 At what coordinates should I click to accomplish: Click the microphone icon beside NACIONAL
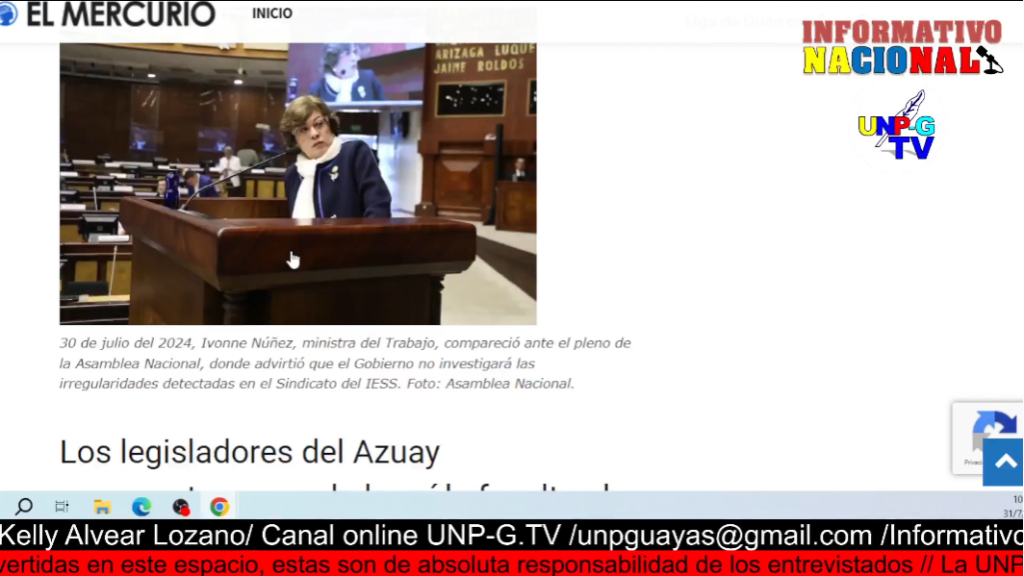(x=989, y=60)
